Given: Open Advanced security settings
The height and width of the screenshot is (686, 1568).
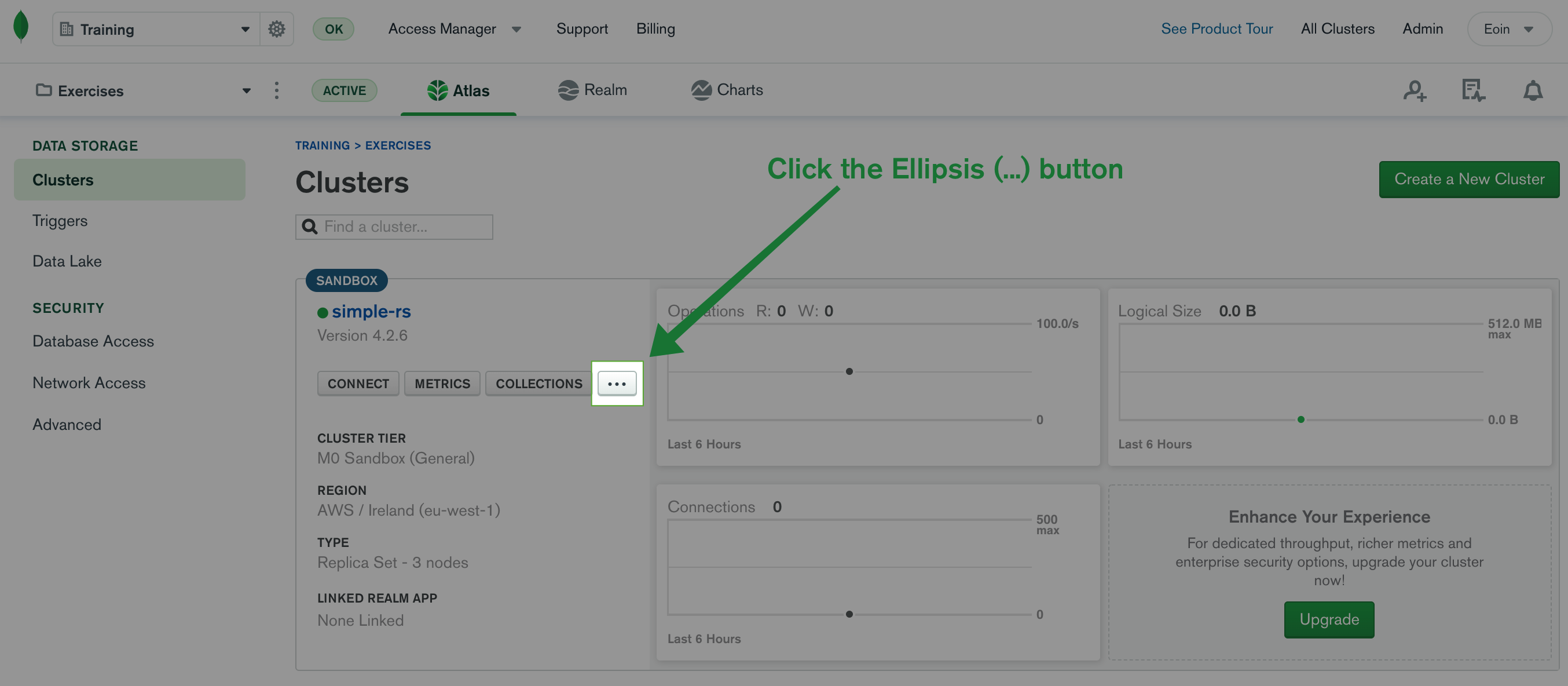Looking at the screenshot, I should (x=67, y=425).
